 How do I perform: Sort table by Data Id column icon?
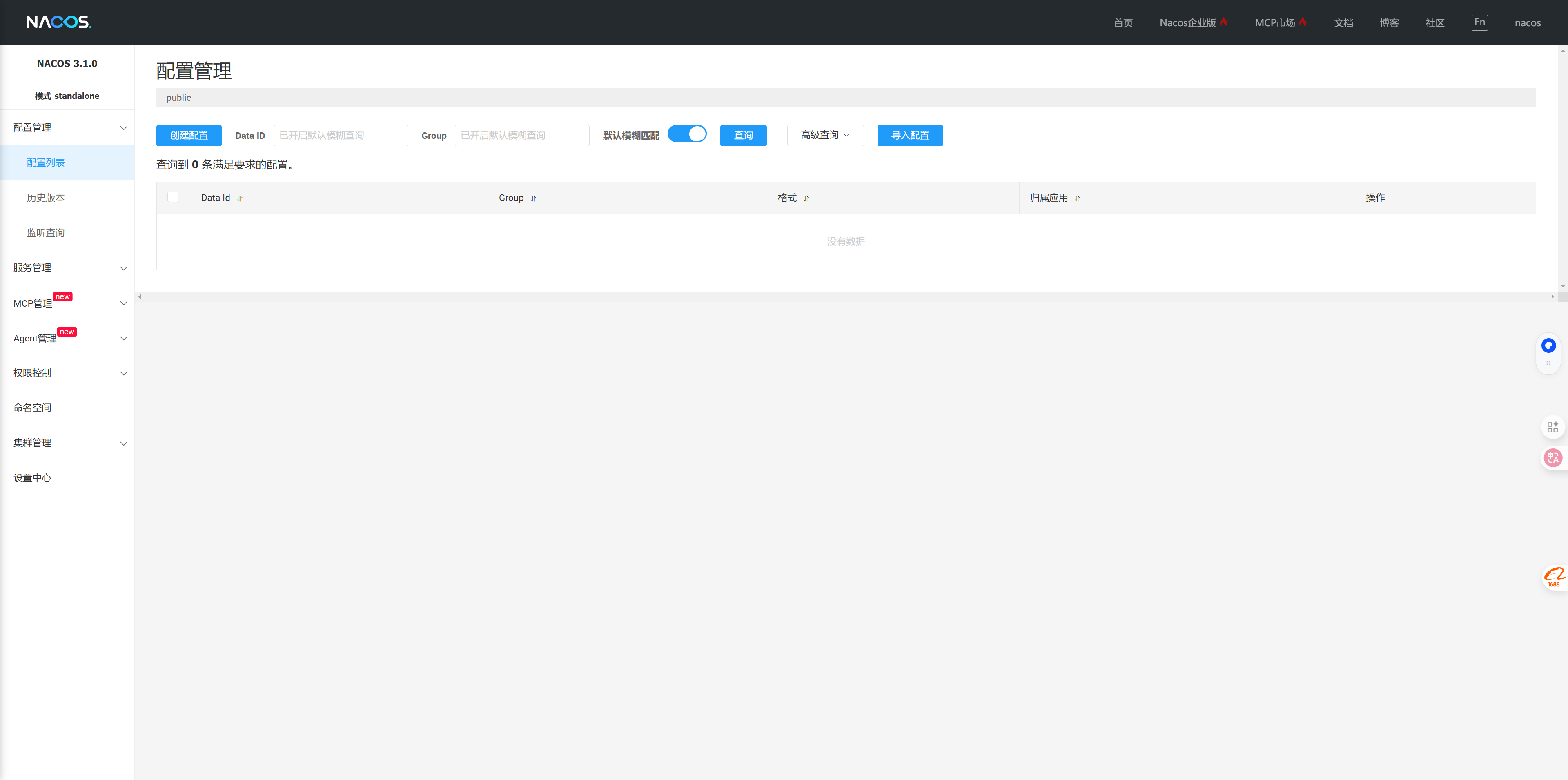pyautogui.click(x=240, y=198)
